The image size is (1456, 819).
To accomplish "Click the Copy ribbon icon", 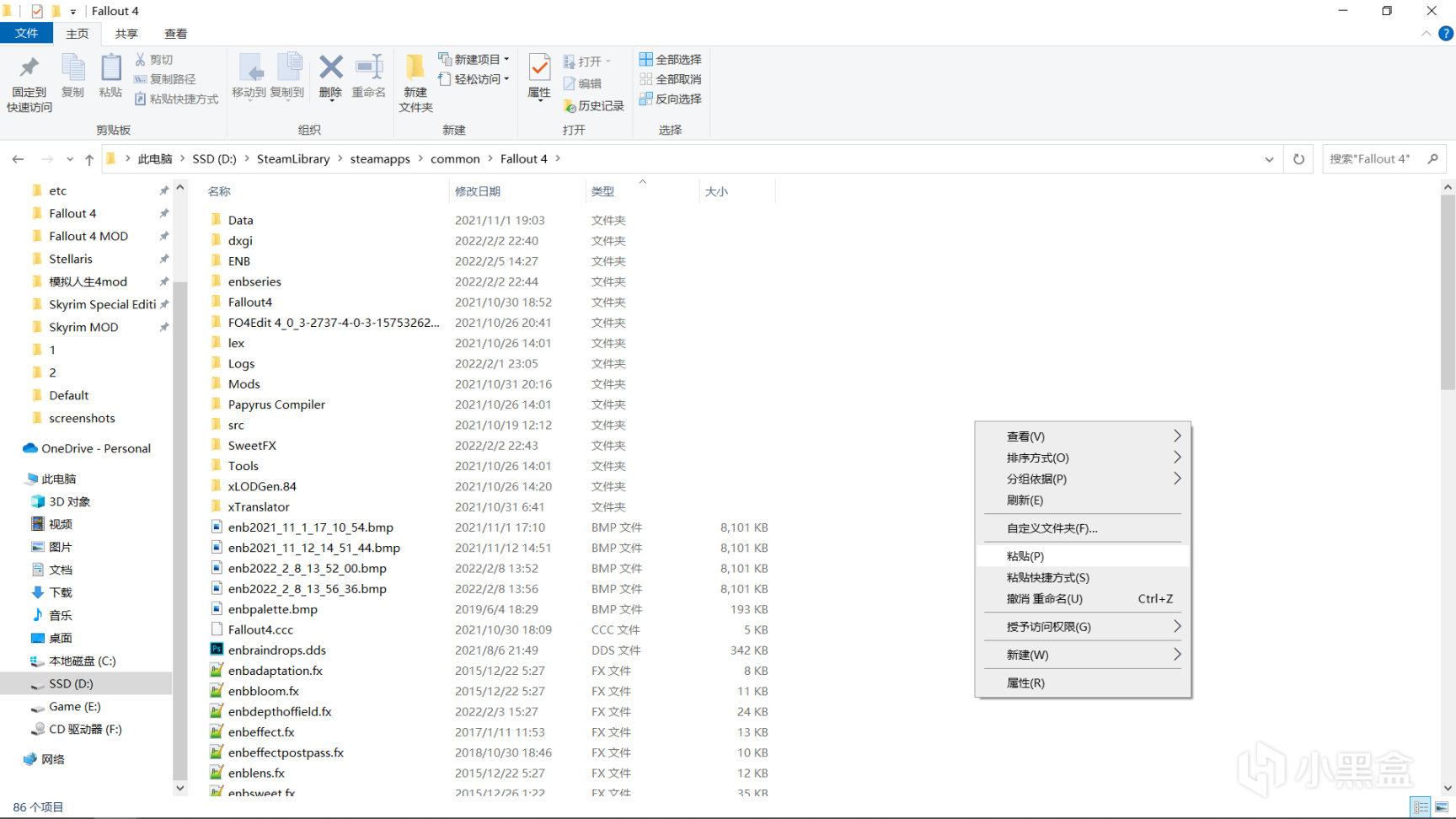I will click(x=73, y=68).
